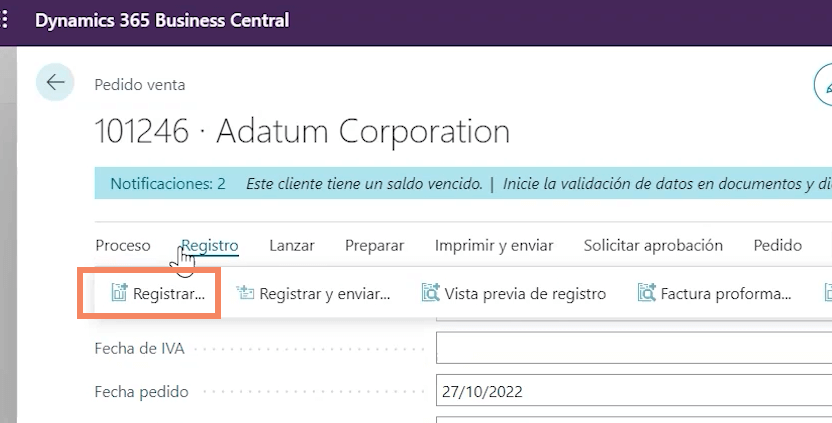Open the app launcher waffle icon

pos(6,20)
